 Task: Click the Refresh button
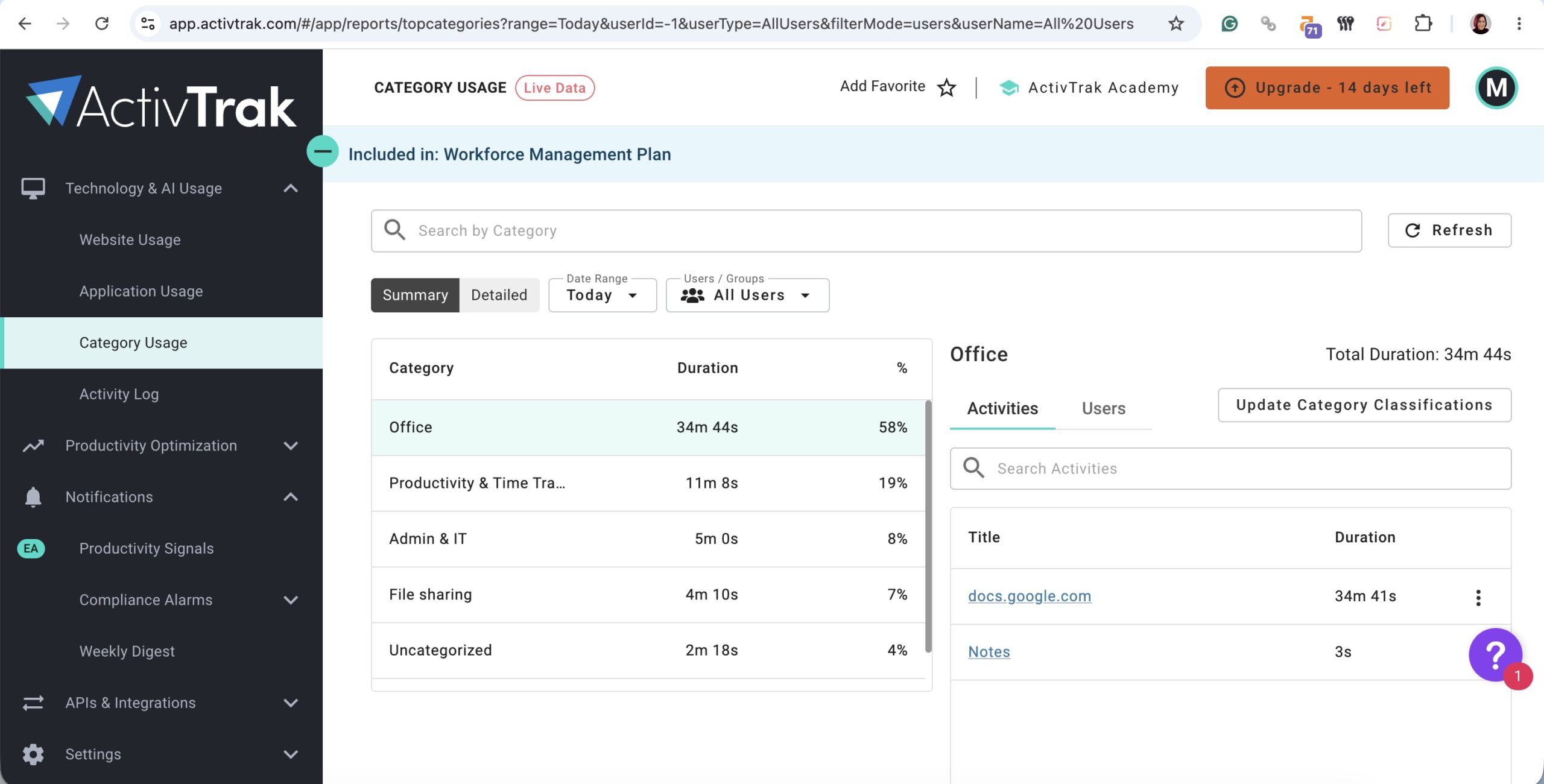click(1449, 230)
